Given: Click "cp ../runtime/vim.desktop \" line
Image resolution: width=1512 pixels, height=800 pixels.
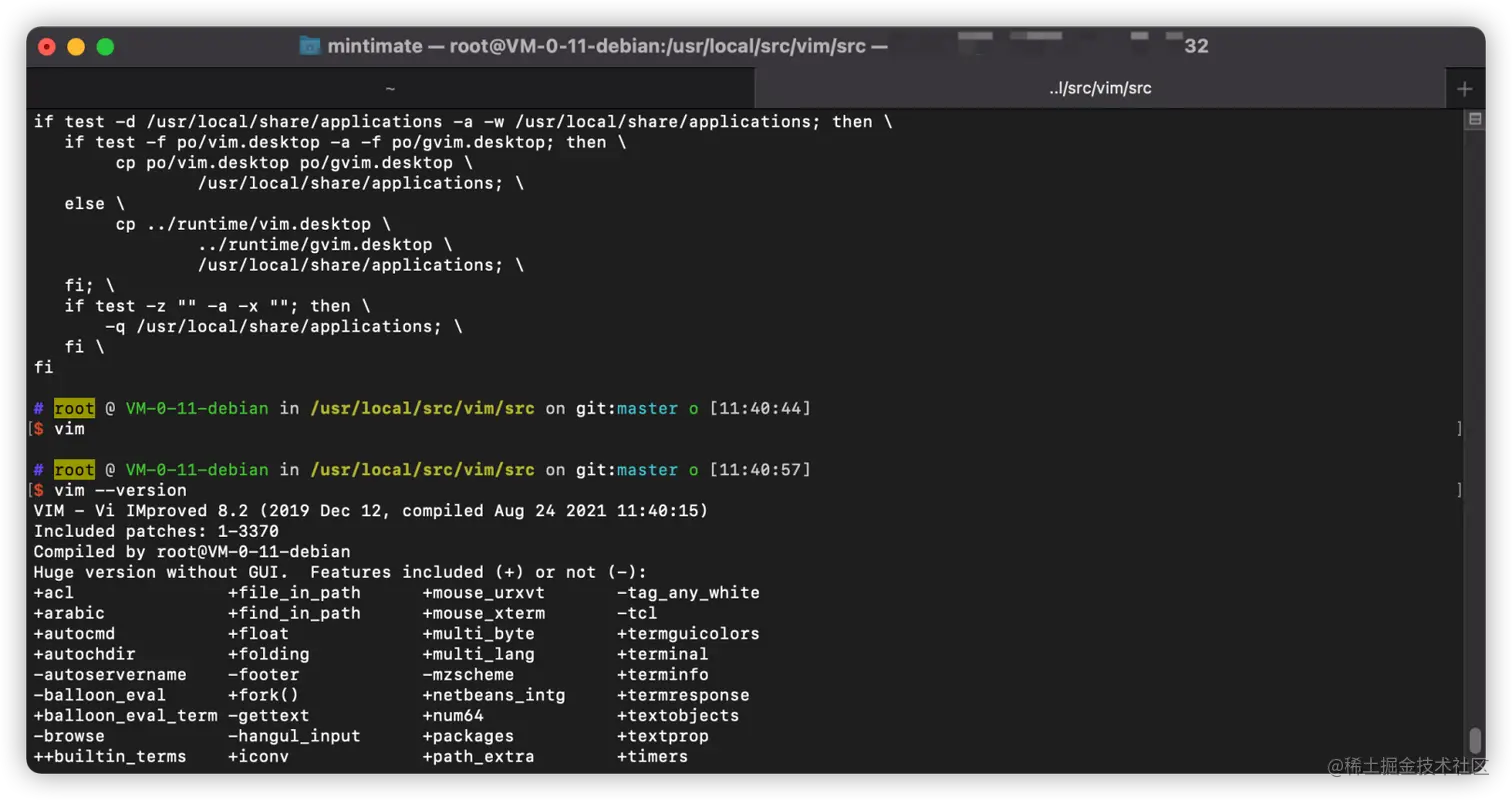Looking at the screenshot, I should [253, 224].
